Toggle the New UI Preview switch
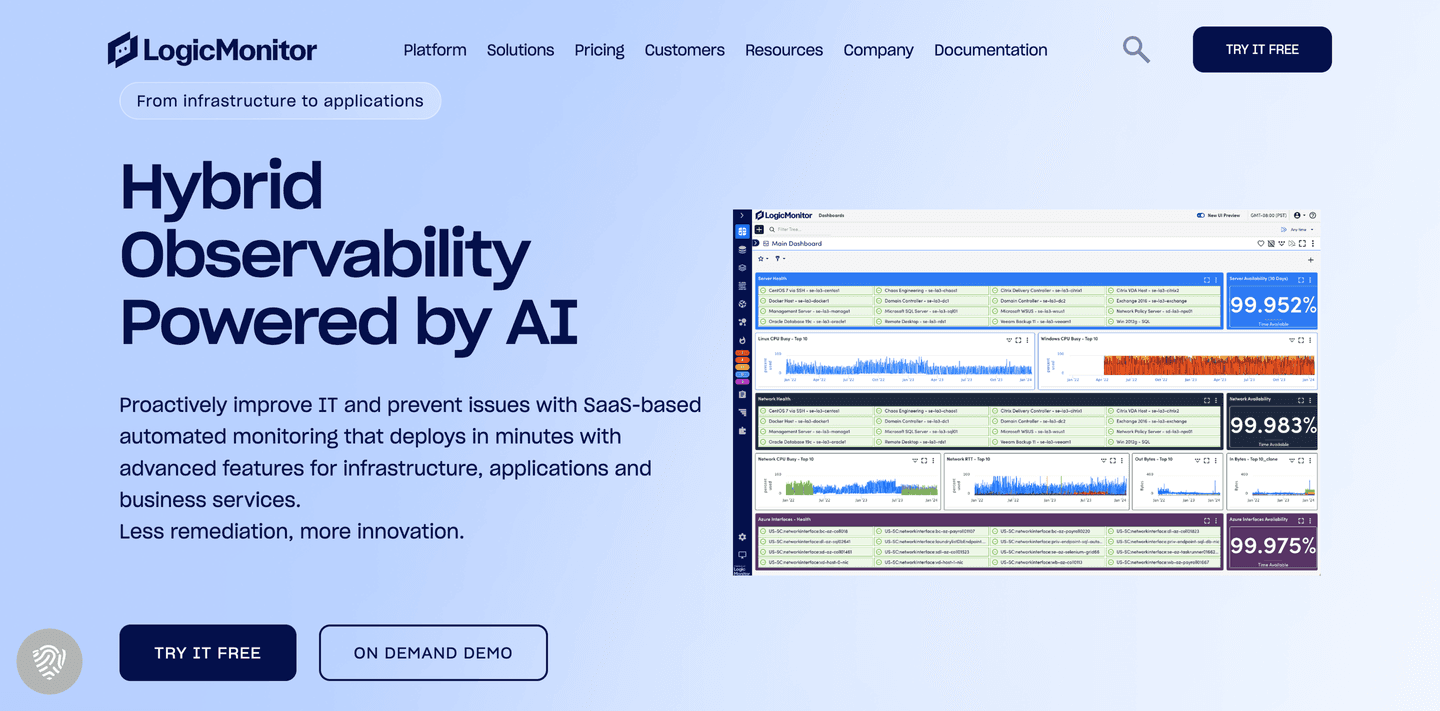This screenshot has height=711, width=1440. tap(1201, 215)
